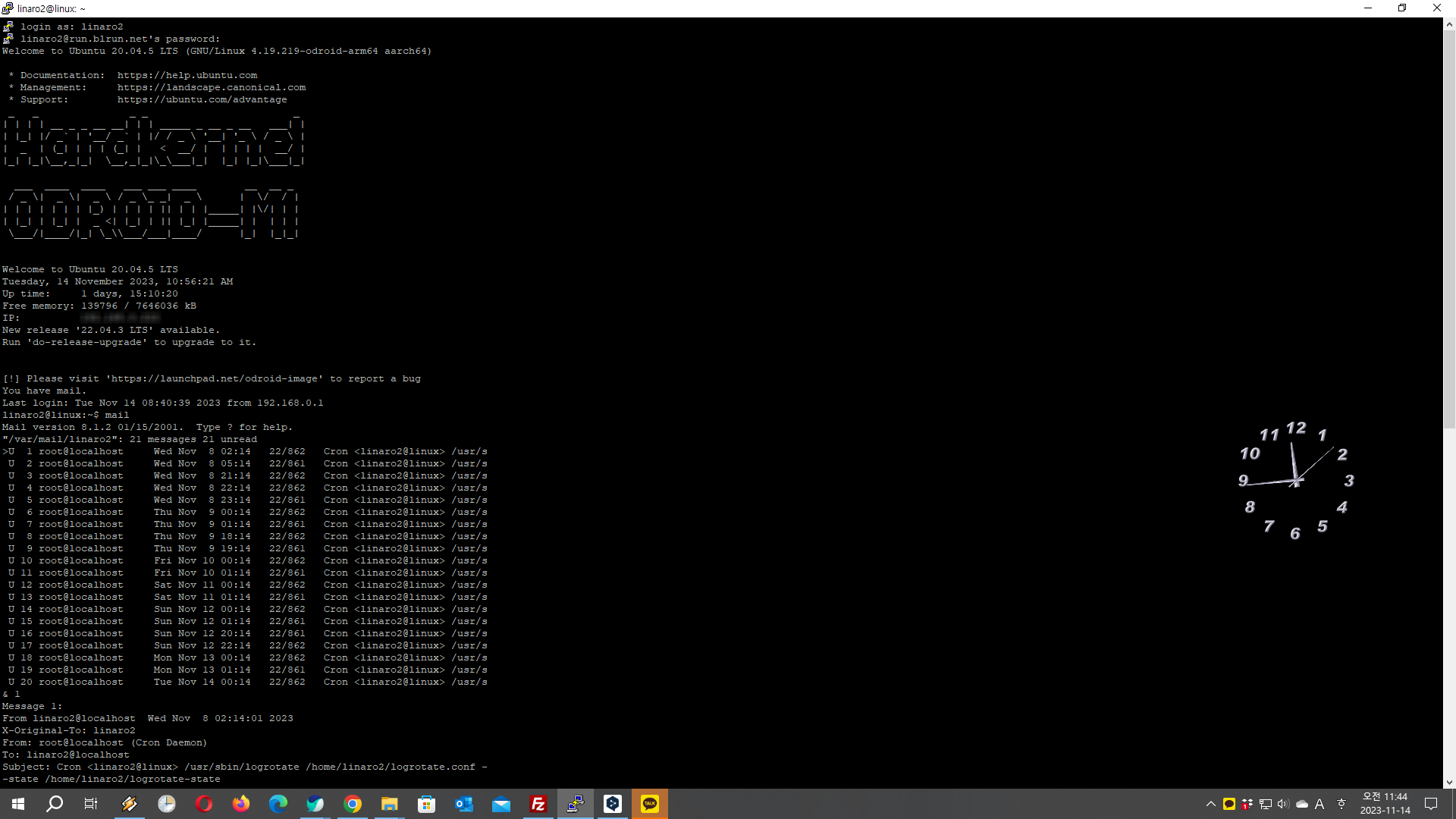Click terminal scrollbar up arrow
Viewport: 1456px width, 819px height.
point(1449,24)
